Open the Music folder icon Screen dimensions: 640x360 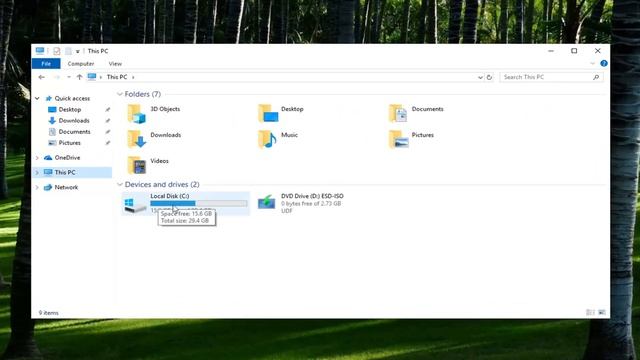tap(267, 139)
